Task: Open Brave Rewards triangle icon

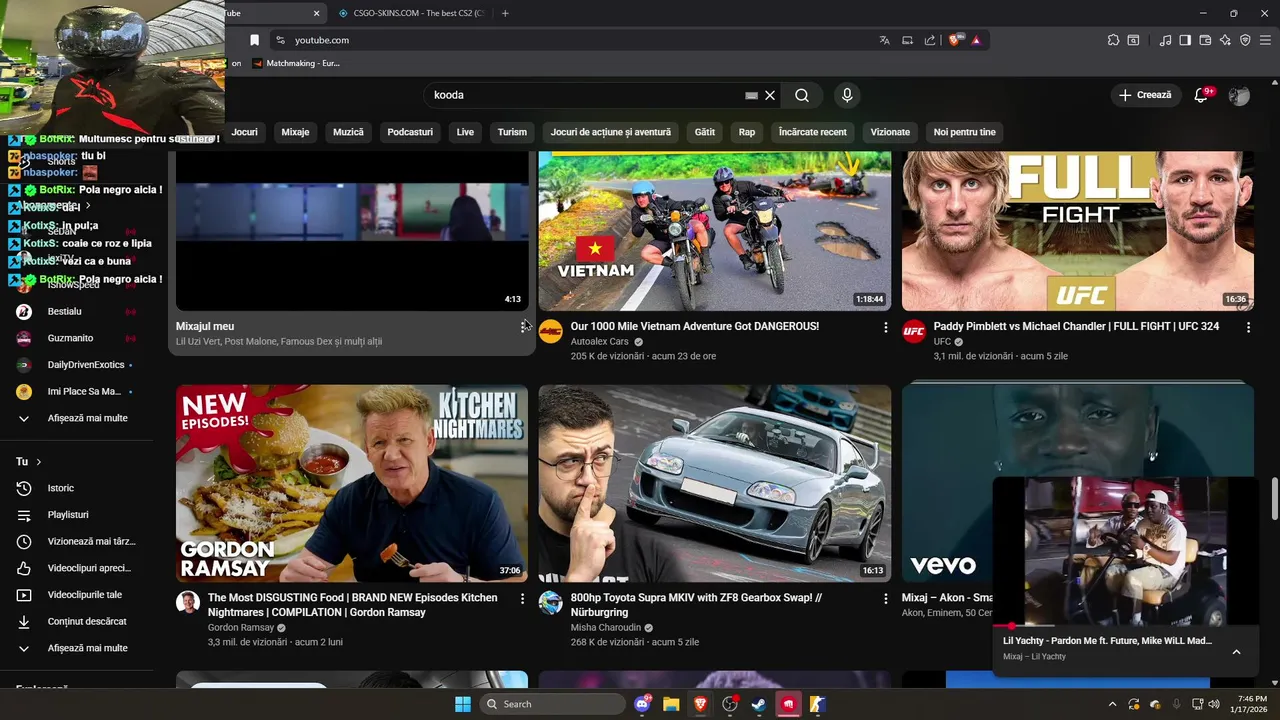Action: [975, 40]
